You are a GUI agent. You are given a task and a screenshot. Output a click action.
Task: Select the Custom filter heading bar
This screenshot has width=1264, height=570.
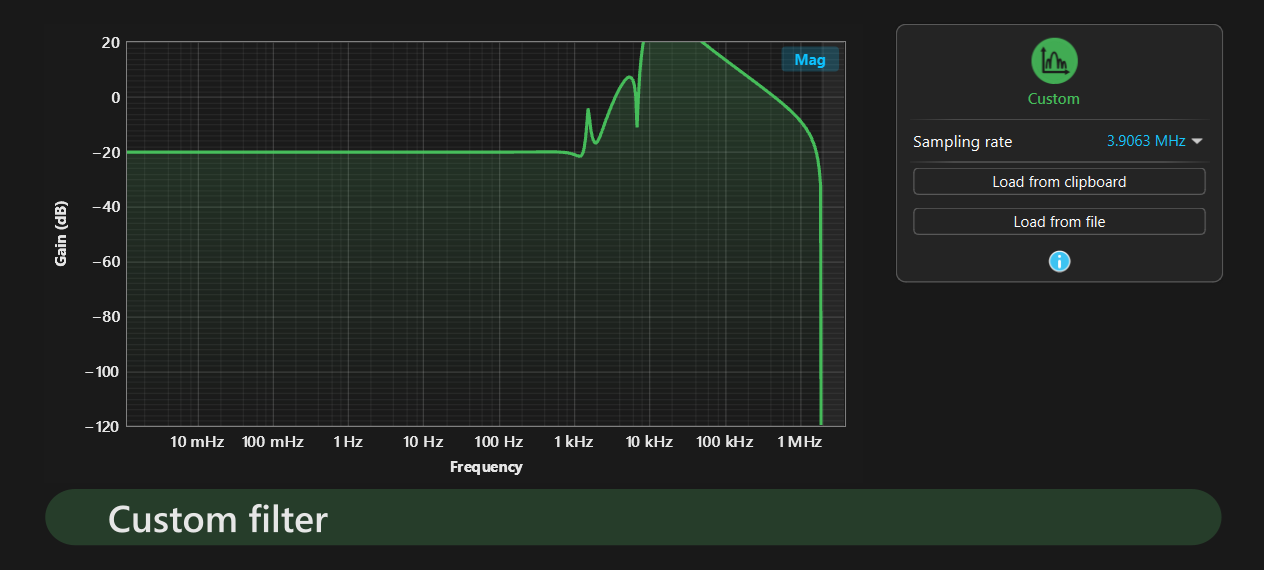point(633,518)
